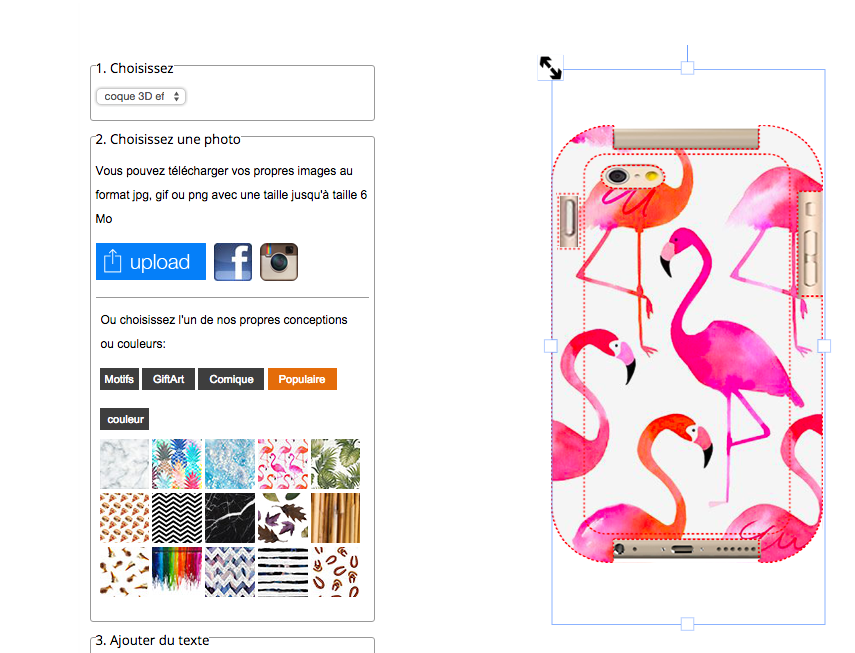Choose the white marble pattern thumbnail
This screenshot has width=855, height=653.
tap(124, 464)
